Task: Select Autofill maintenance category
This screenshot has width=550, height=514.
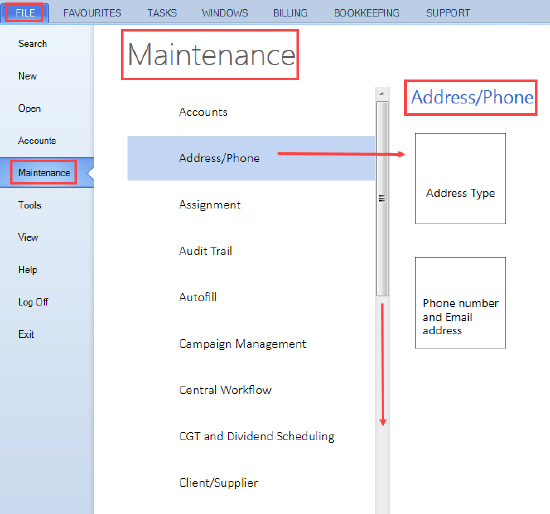Action: click(198, 297)
